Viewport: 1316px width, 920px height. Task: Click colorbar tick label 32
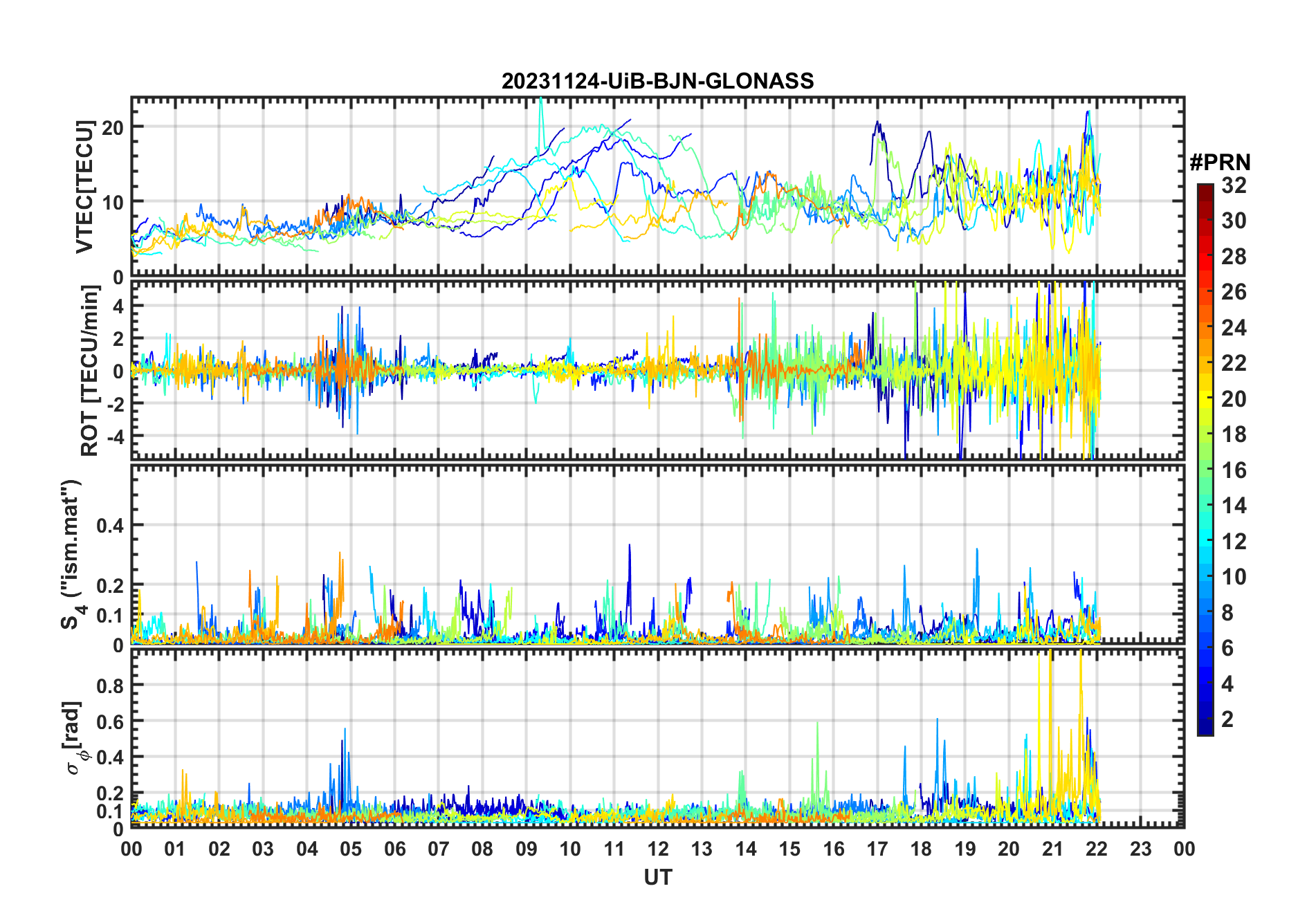[1234, 185]
